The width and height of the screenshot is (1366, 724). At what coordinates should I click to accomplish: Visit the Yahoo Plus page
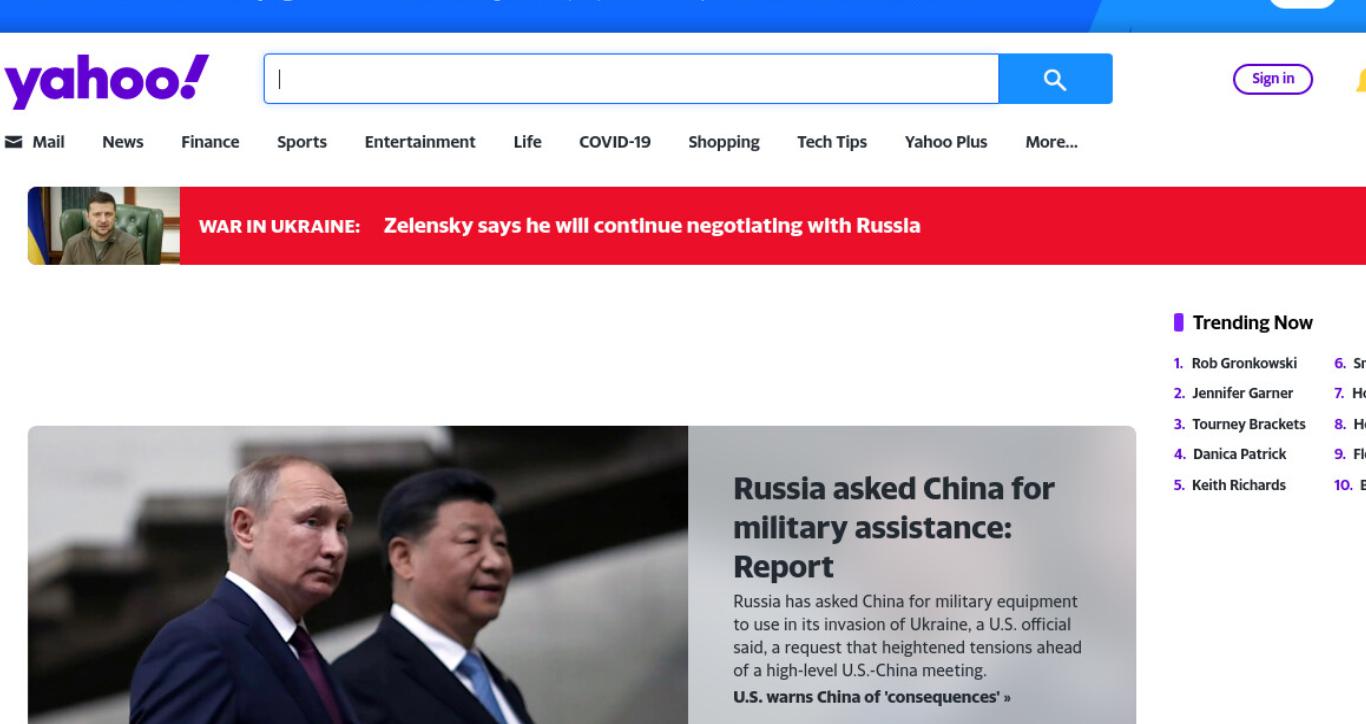pyautogui.click(x=946, y=142)
